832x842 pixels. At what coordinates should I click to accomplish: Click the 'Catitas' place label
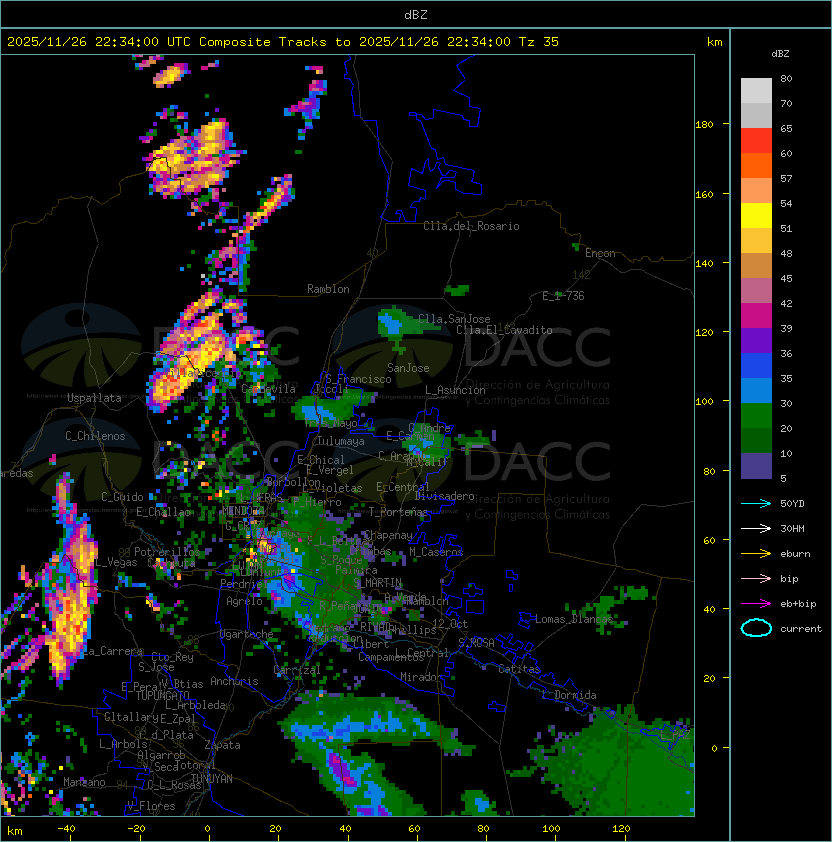click(519, 669)
